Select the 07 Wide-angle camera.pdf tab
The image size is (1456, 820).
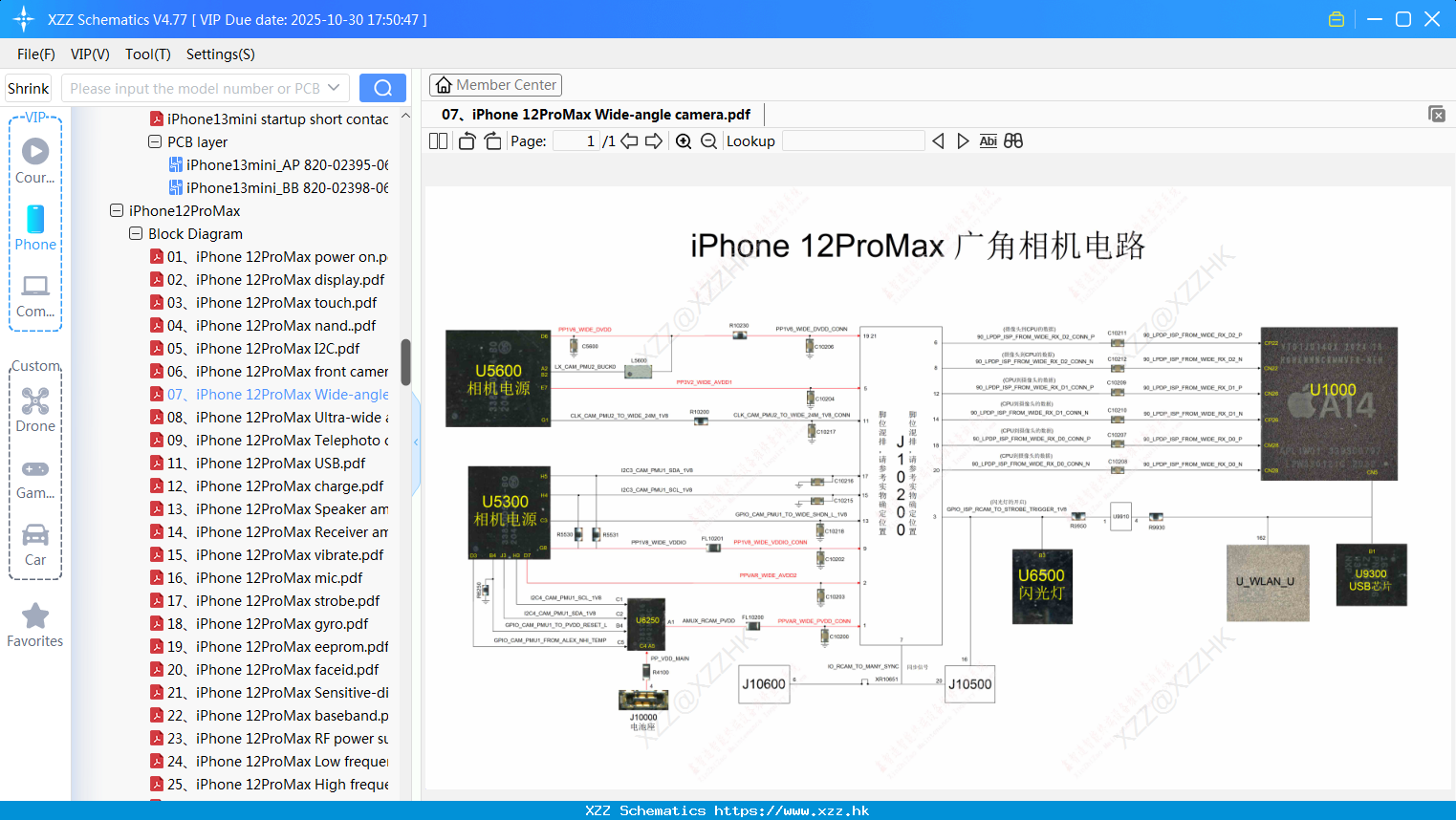pyautogui.click(x=596, y=115)
